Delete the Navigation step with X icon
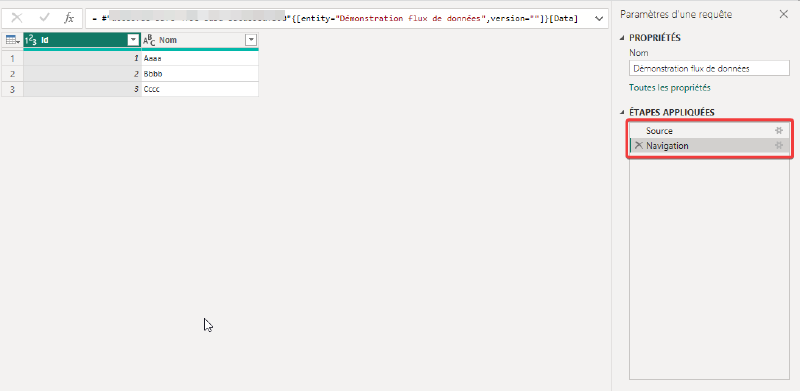This screenshot has width=800, height=391. click(x=638, y=145)
